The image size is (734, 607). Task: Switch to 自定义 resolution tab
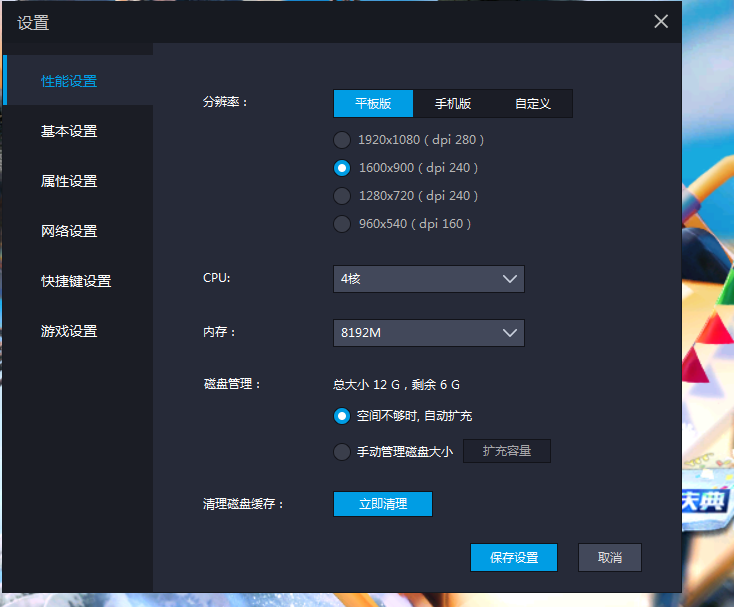tap(533, 104)
